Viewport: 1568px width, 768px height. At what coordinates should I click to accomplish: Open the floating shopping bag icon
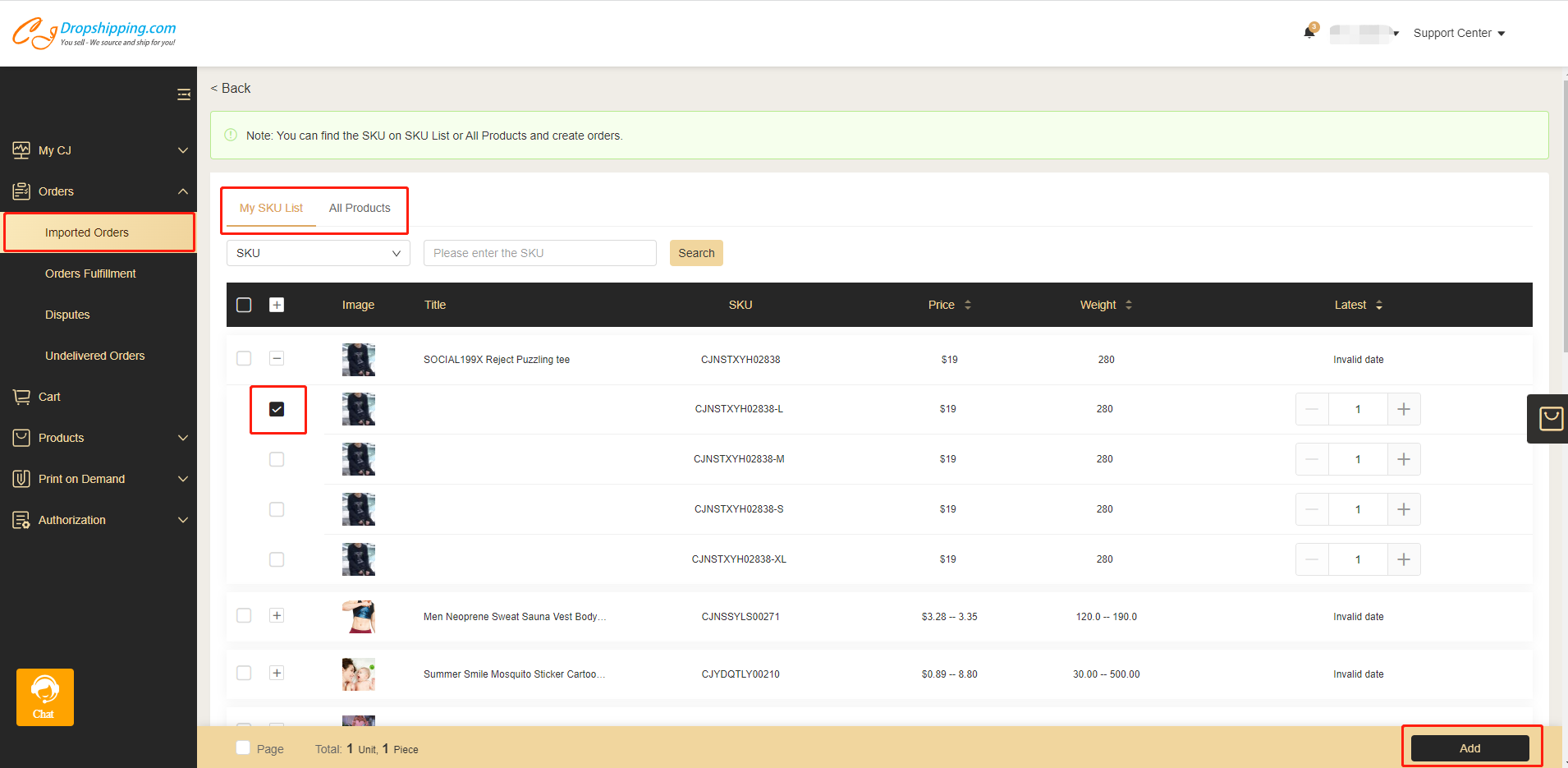click(1550, 419)
